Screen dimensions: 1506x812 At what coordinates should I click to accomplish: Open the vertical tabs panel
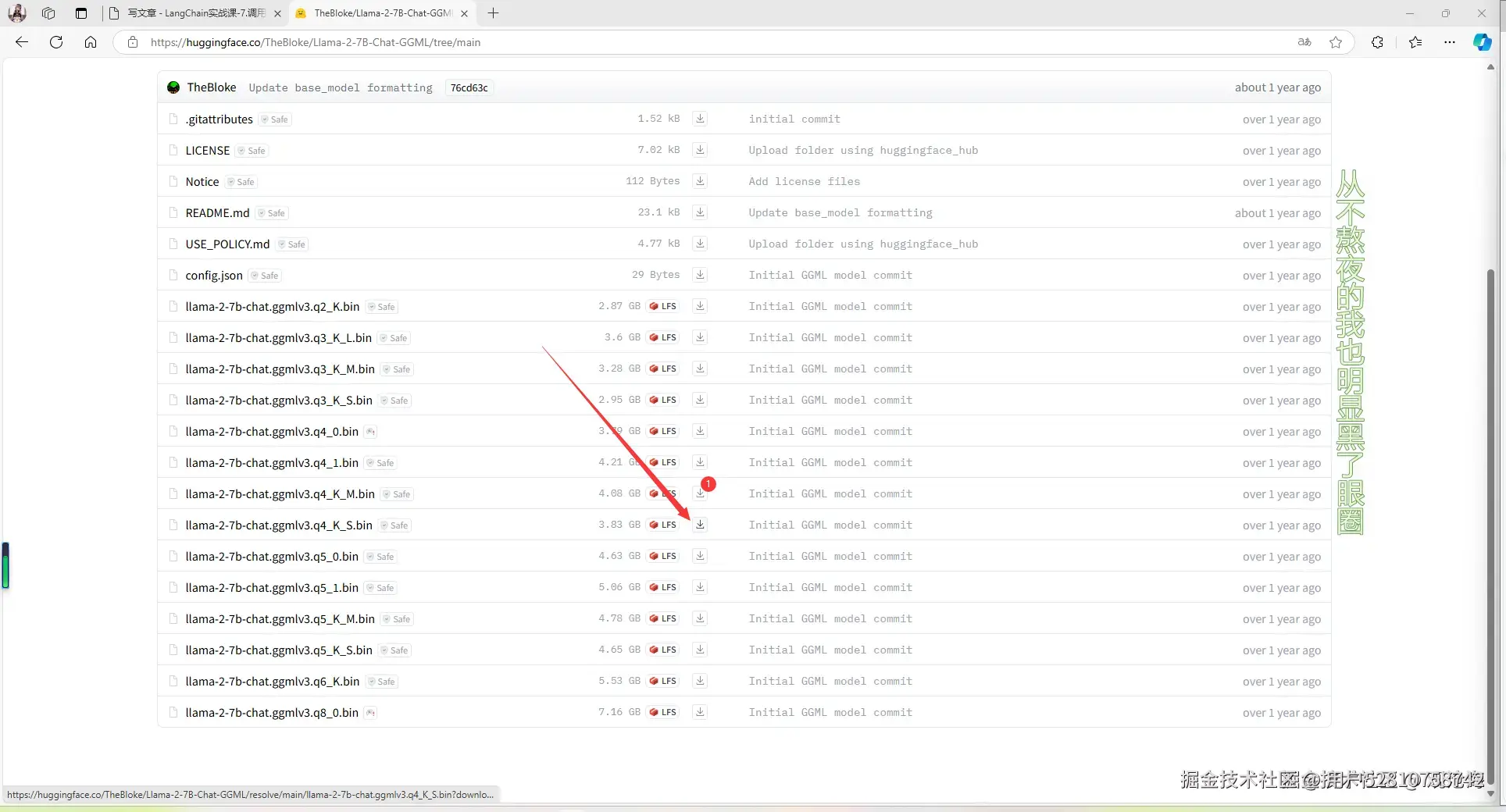click(81, 13)
